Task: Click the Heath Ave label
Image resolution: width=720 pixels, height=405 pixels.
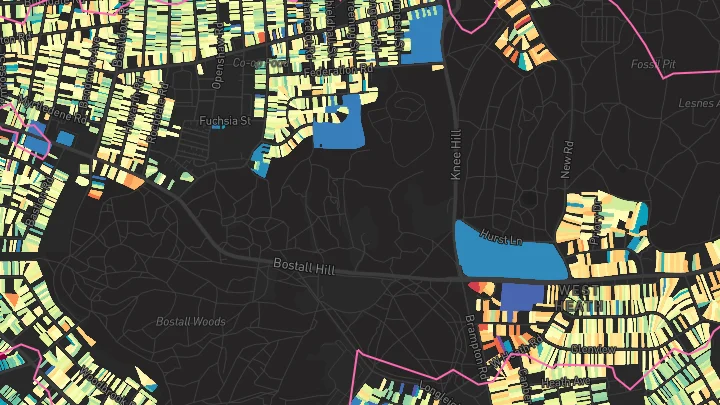Action: [565, 382]
